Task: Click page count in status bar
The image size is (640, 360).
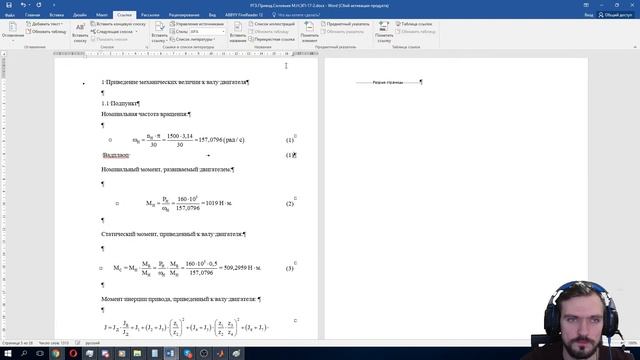Action: point(17,343)
